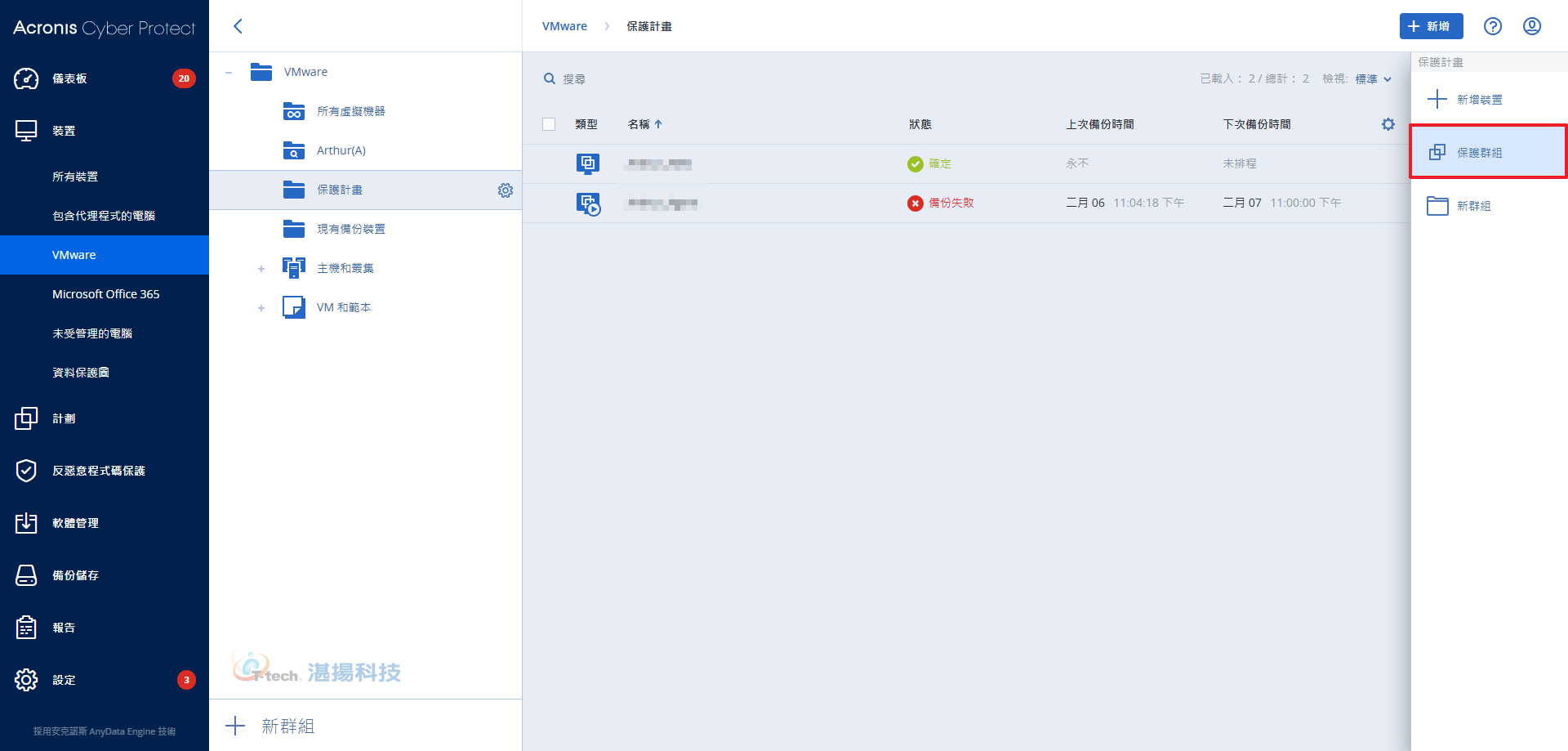Select VMware in the left sidebar
Image resolution: width=1568 pixels, height=751 pixels.
(105, 255)
